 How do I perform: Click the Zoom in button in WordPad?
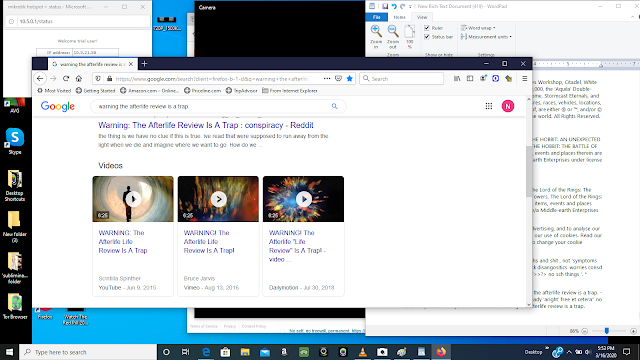pyautogui.click(x=376, y=37)
